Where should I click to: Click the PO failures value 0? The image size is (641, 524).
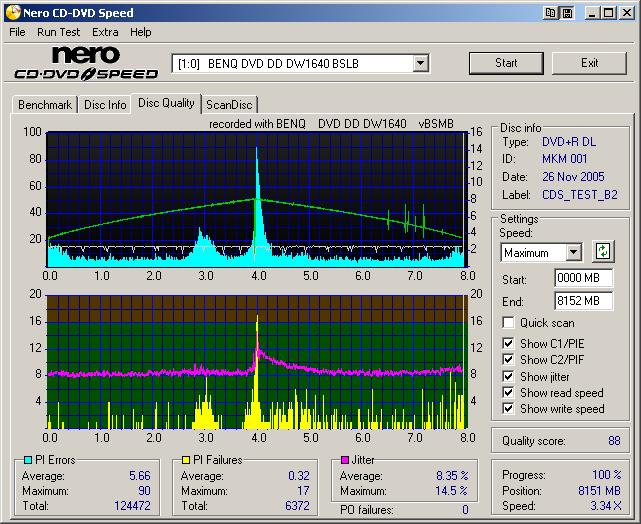coord(465,510)
